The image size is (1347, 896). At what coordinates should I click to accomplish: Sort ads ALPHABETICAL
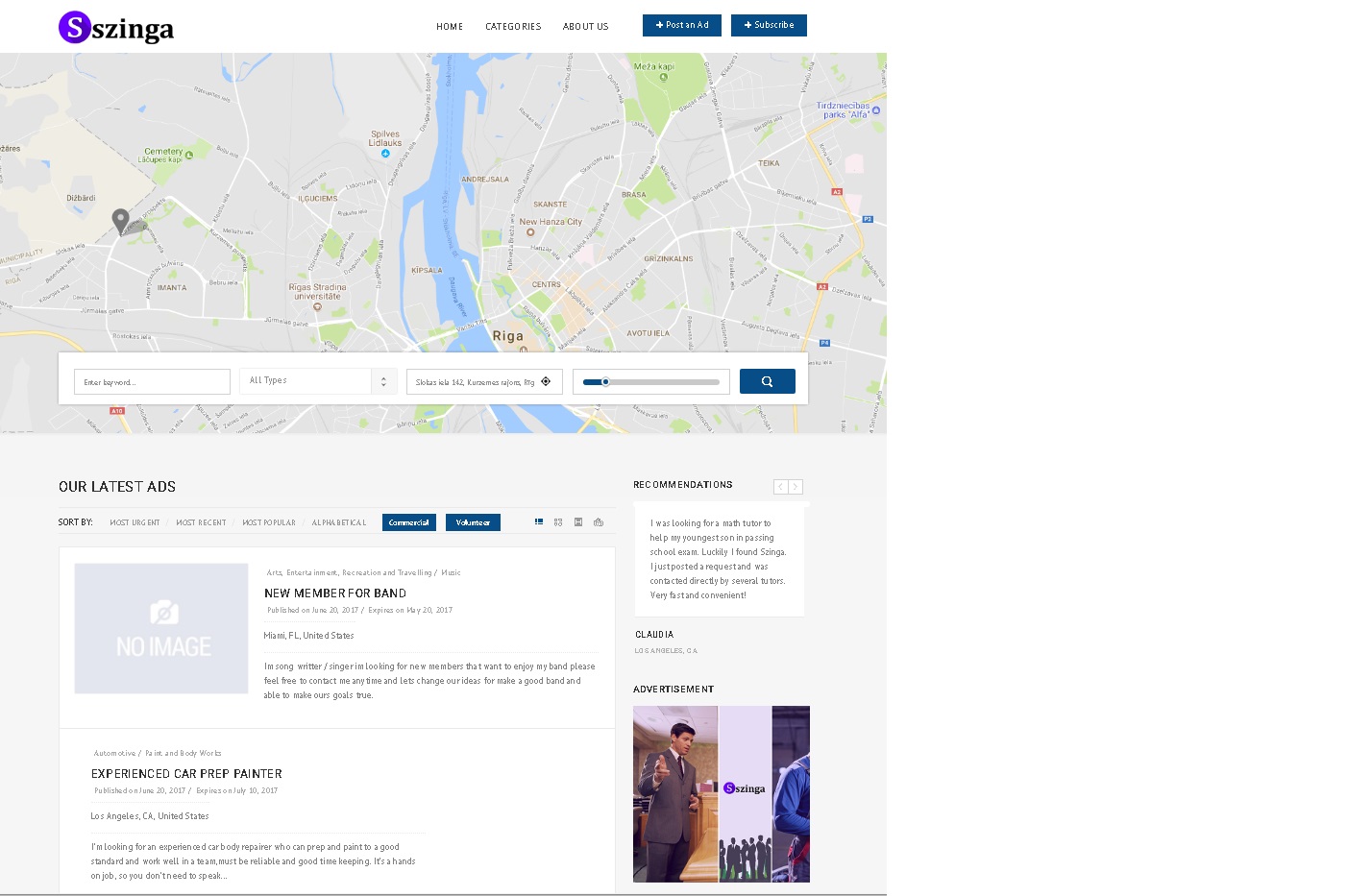(x=339, y=522)
